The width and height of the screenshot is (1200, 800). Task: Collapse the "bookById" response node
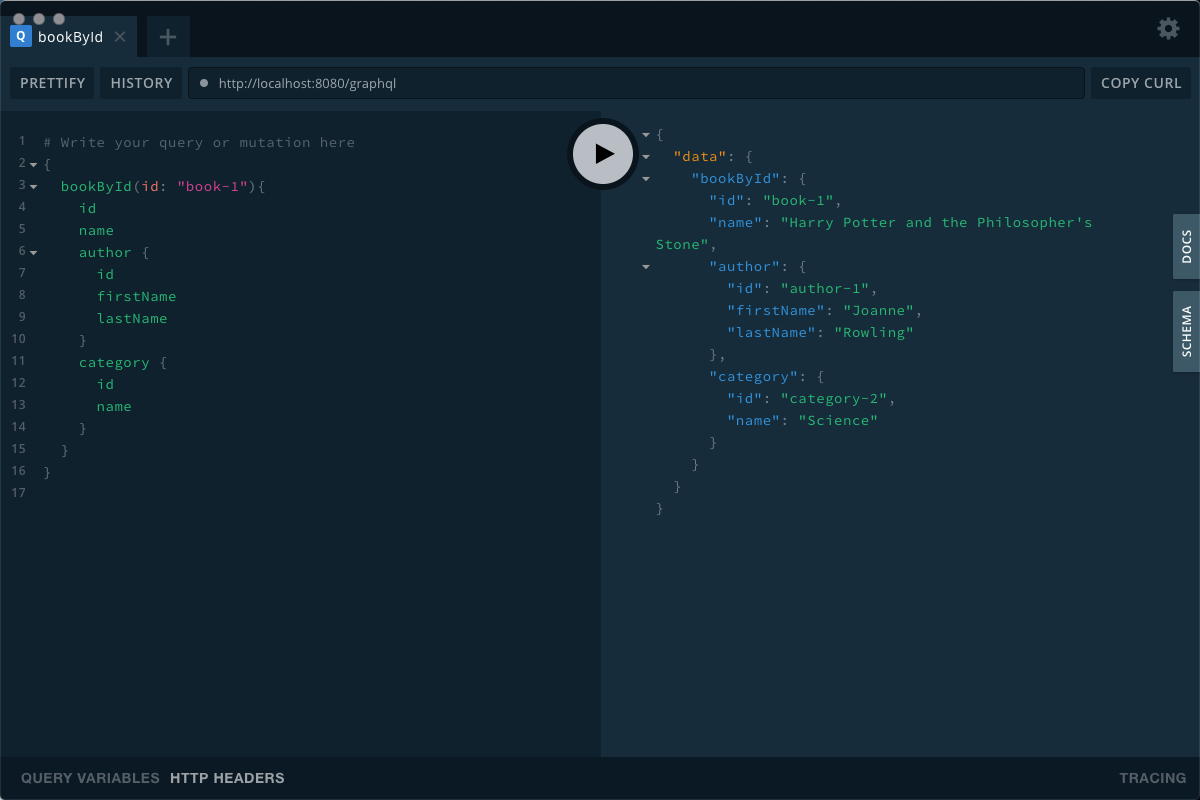click(x=646, y=178)
